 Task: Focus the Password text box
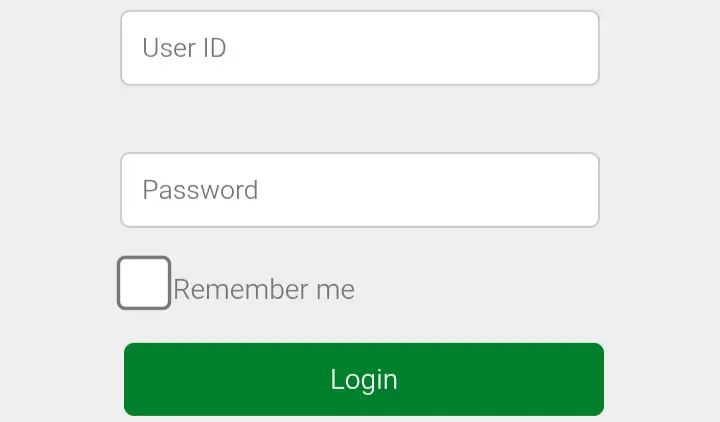click(360, 190)
